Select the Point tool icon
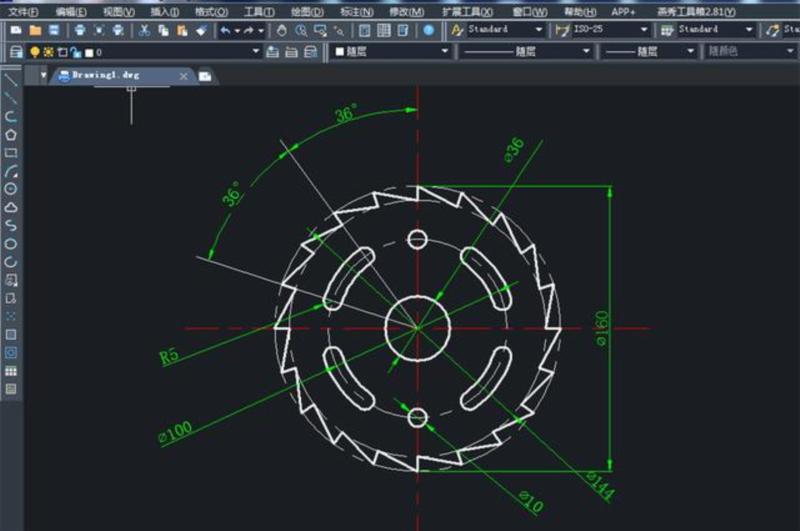 (x=11, y=316)
